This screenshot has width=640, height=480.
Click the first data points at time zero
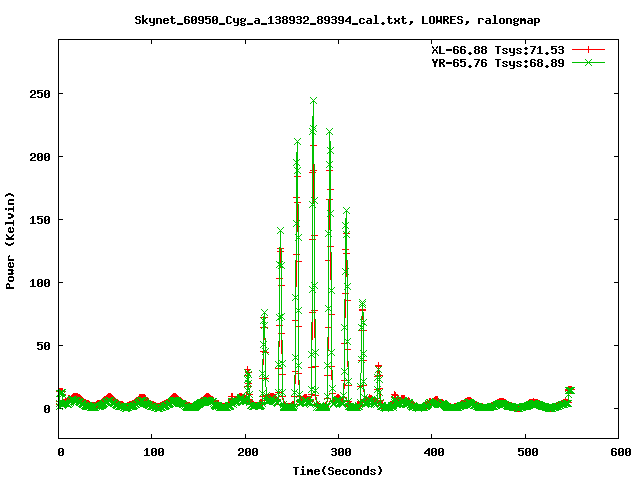[60, 393]
